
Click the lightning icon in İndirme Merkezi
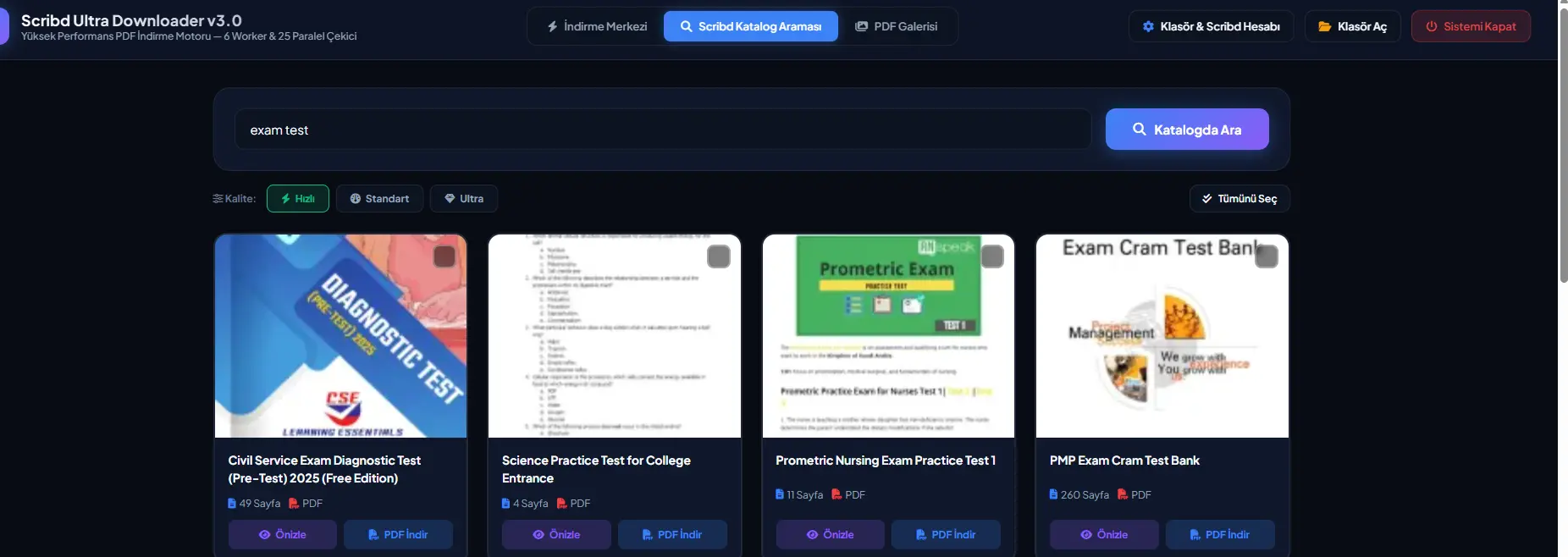click(552, 26)
